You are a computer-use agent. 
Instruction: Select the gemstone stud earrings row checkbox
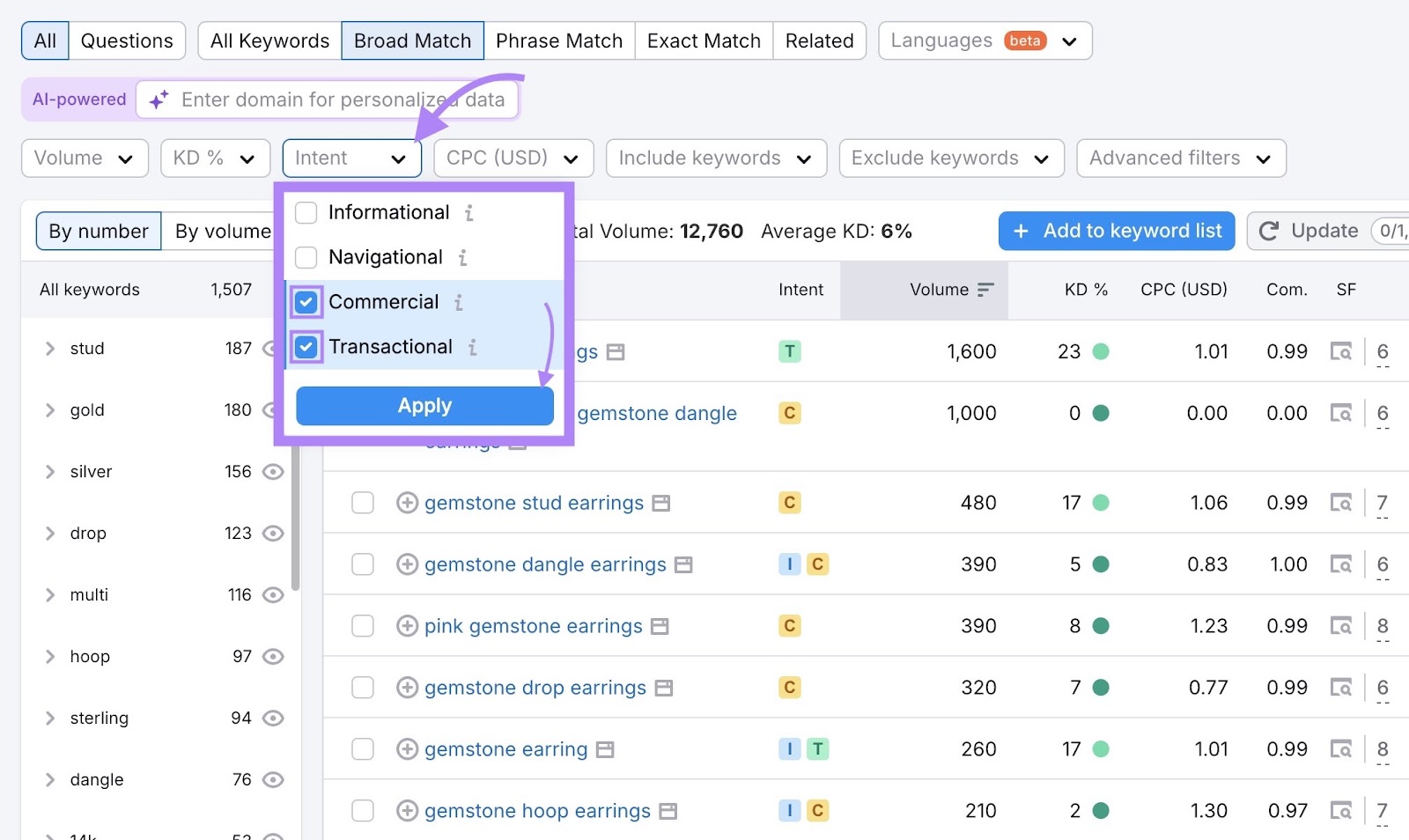pyautogui.click(x=362, y=502)
